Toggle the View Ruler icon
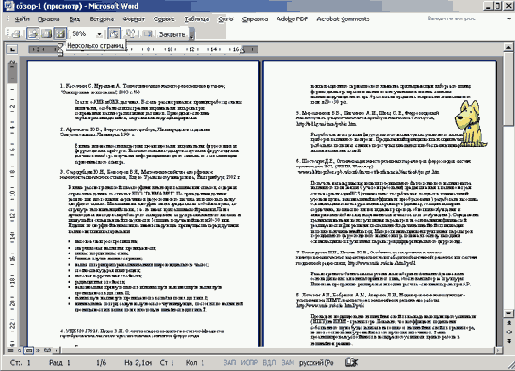Screen dimensions: 515x371 [x=114, y=34]
